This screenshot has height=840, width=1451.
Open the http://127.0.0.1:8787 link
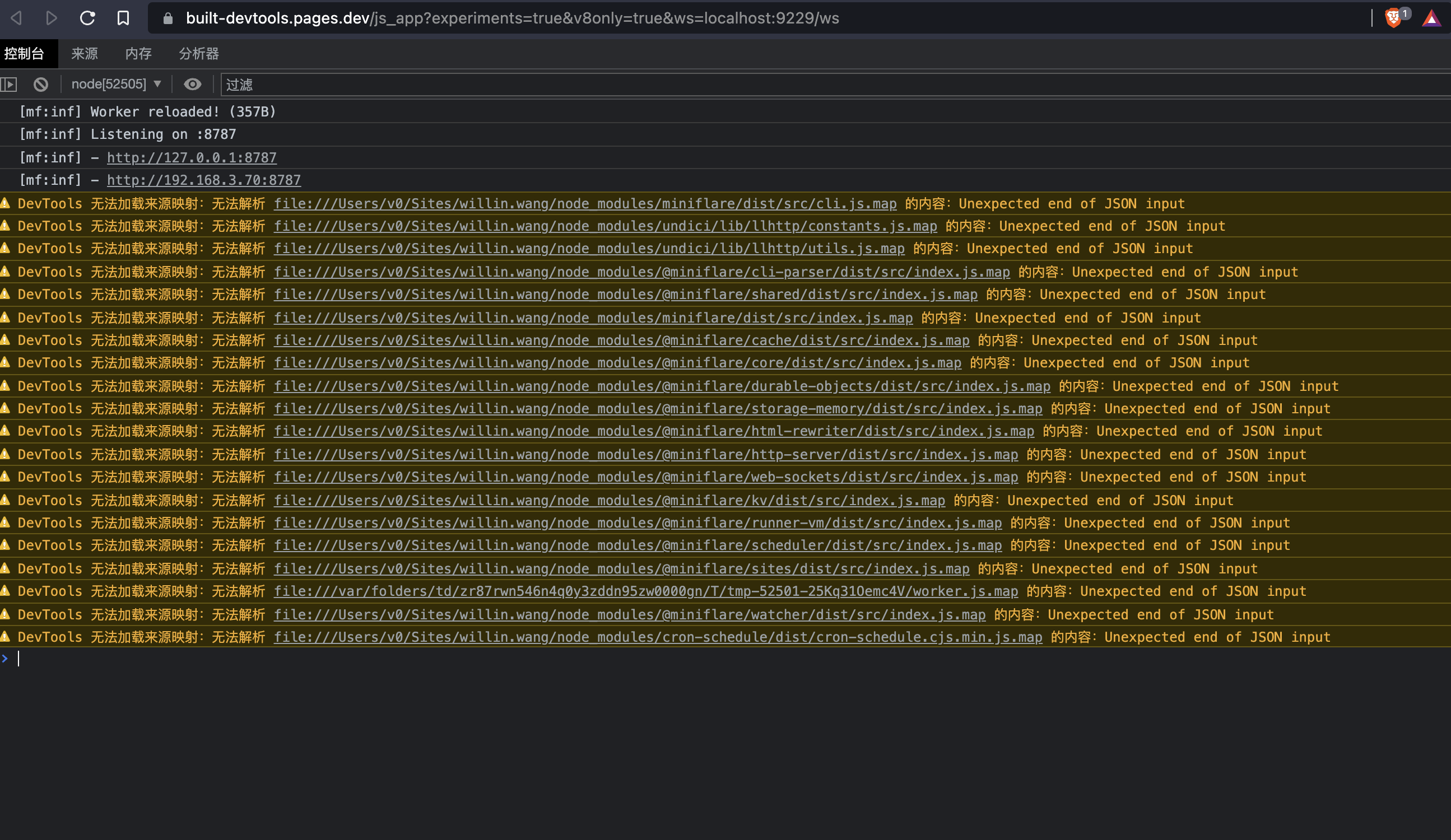coord(190,157)
